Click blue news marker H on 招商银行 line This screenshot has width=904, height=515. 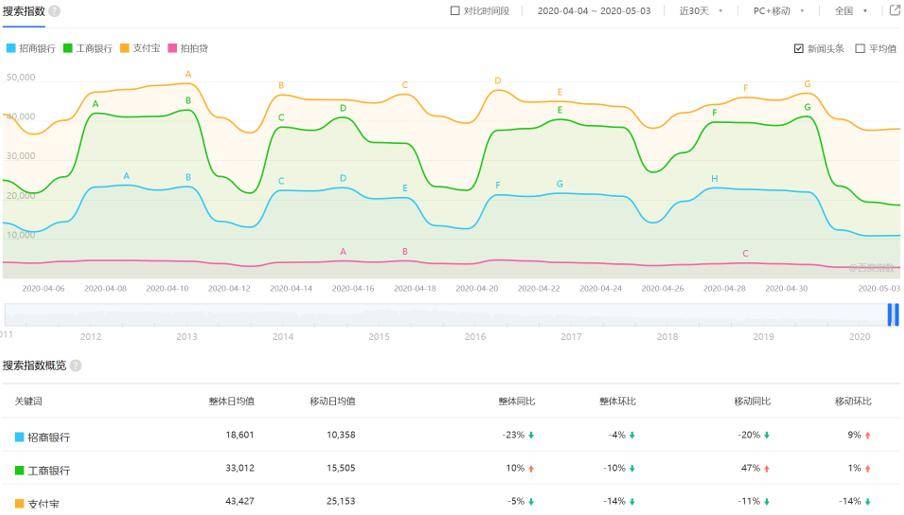(714, 179)
